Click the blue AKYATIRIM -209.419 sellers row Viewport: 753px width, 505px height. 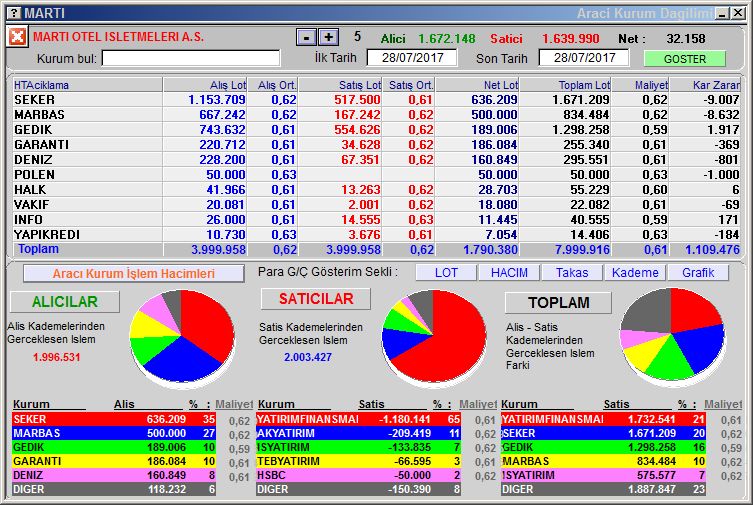(x=358, y=433)
